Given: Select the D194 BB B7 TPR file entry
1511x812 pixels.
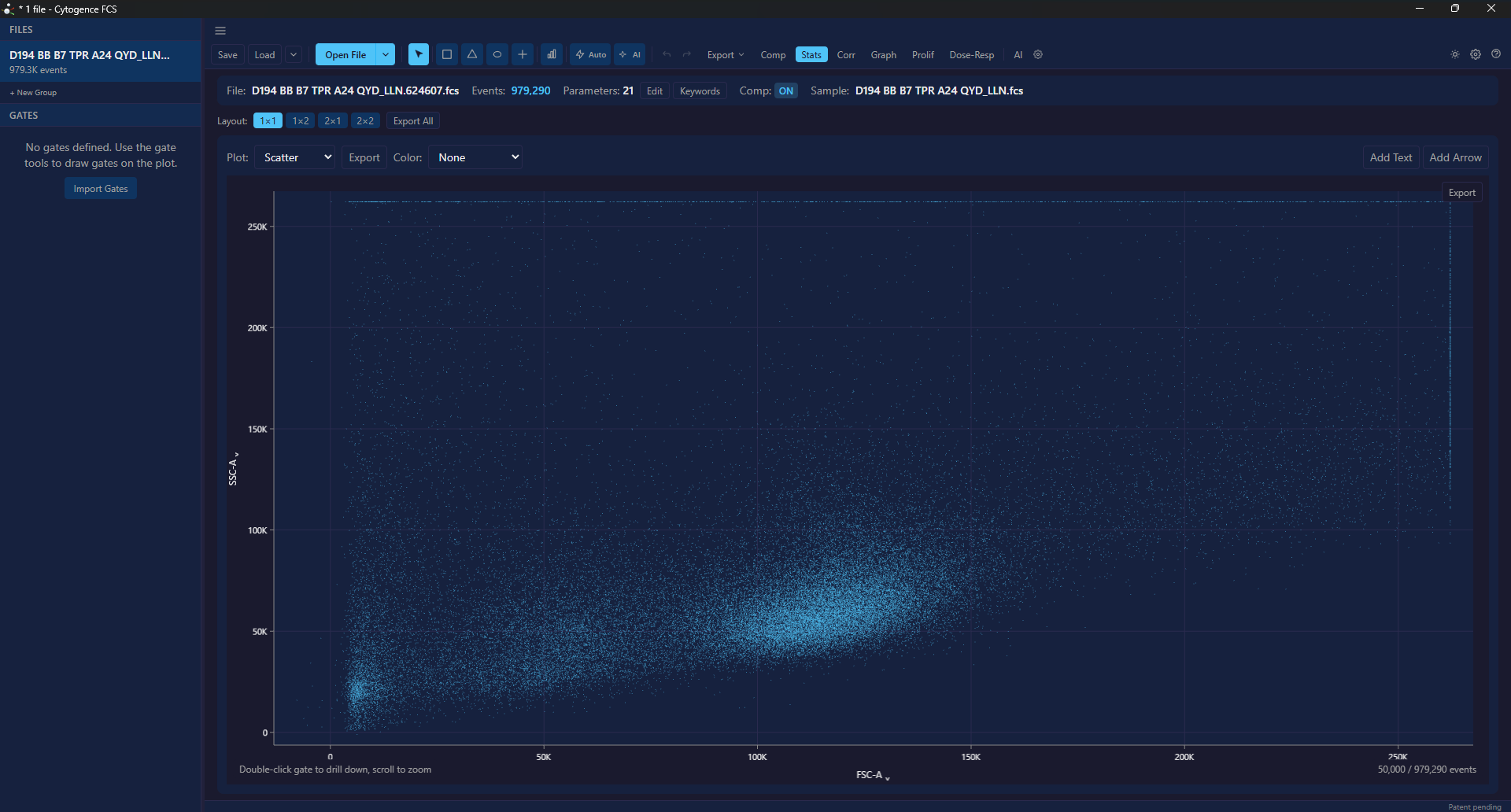Looking at the screenshot, I should point(101,61).
